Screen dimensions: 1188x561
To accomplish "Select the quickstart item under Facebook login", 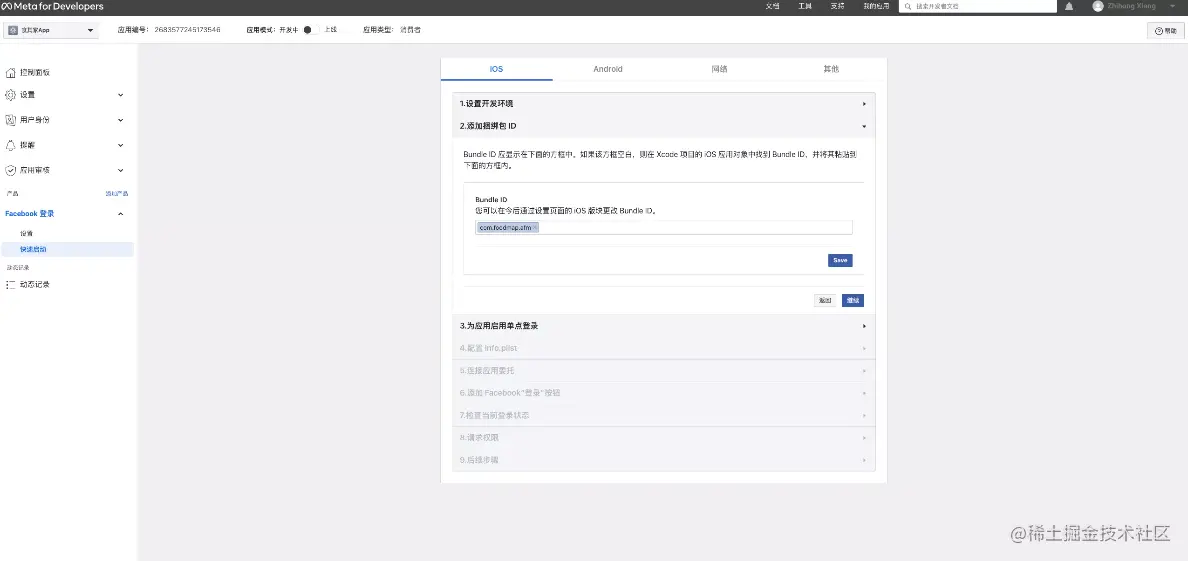I will click(x=67, y=249).
